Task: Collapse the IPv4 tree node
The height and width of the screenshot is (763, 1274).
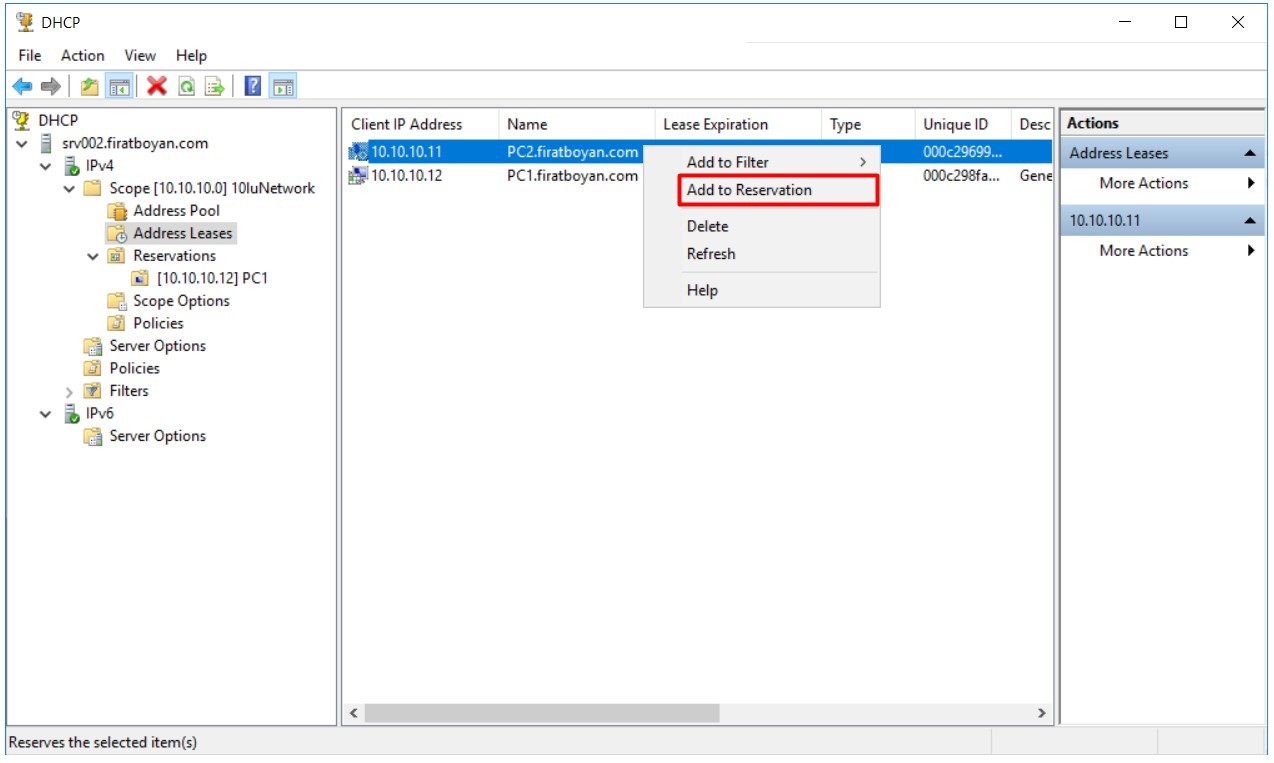Action: (46, 166)
